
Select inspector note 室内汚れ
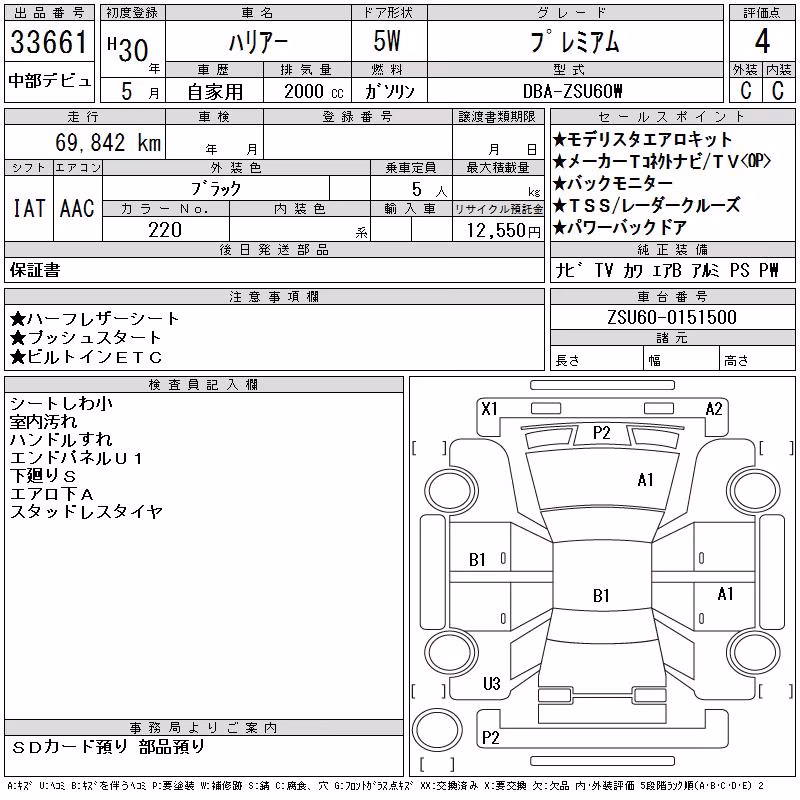point(43,422)
